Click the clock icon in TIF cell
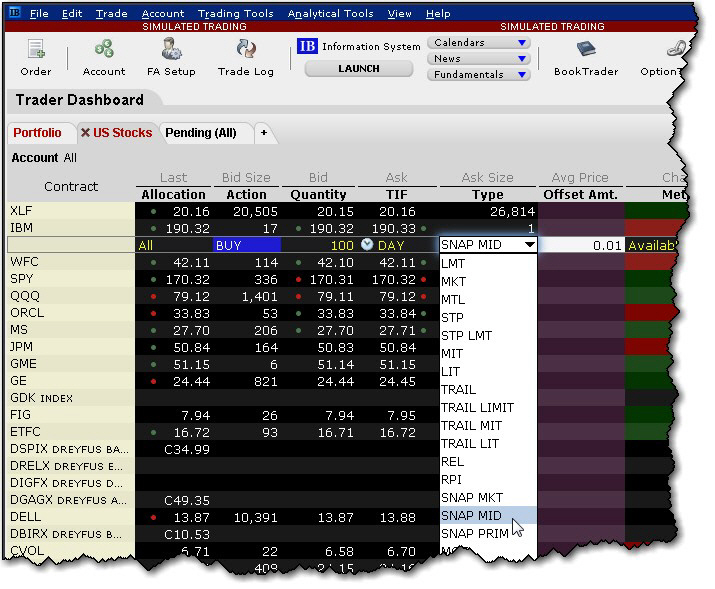The width and height of the screenshot is (715, 589). 367,244
